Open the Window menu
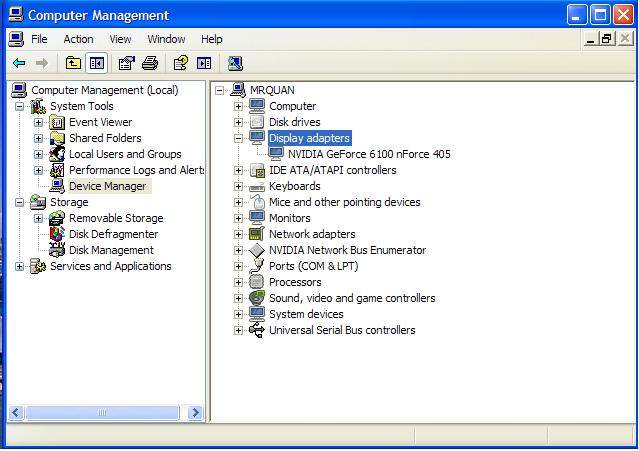Image resolution: width=639 pixels, height=451 pixels. [x=166, y=39]
